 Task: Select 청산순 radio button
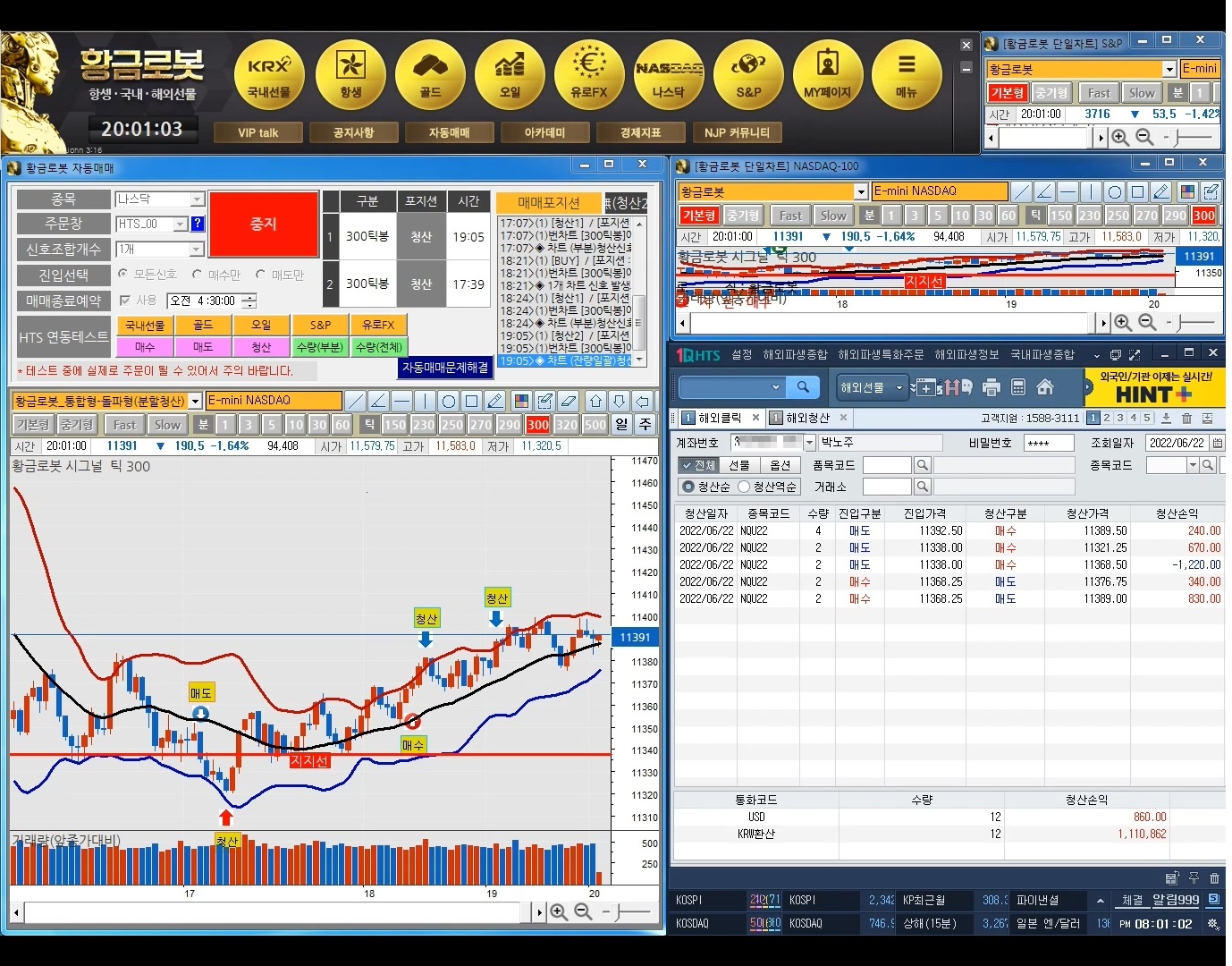pos(688,487)
